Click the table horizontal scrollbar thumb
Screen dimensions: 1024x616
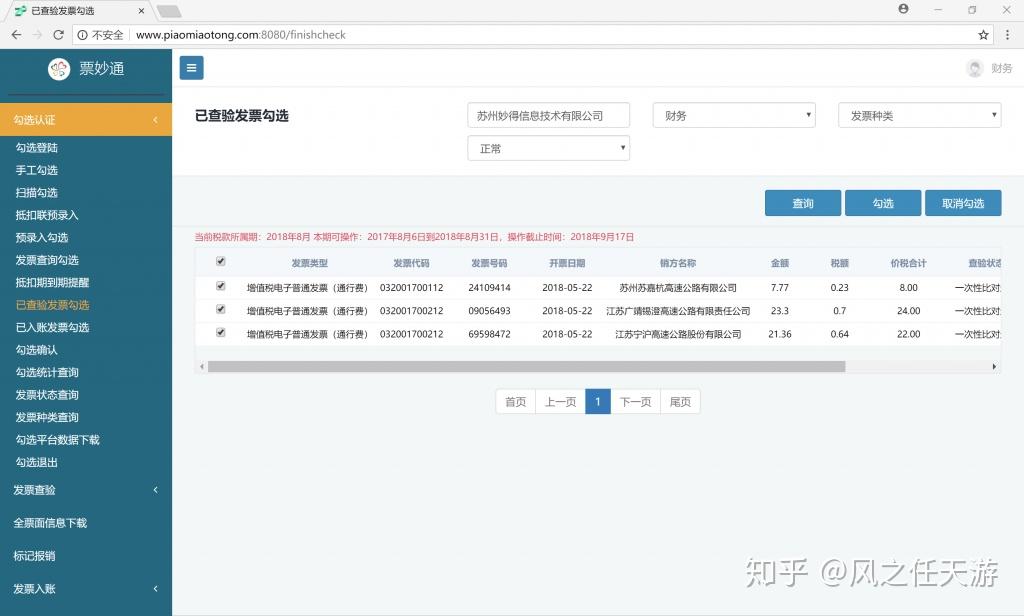[526, 367]
